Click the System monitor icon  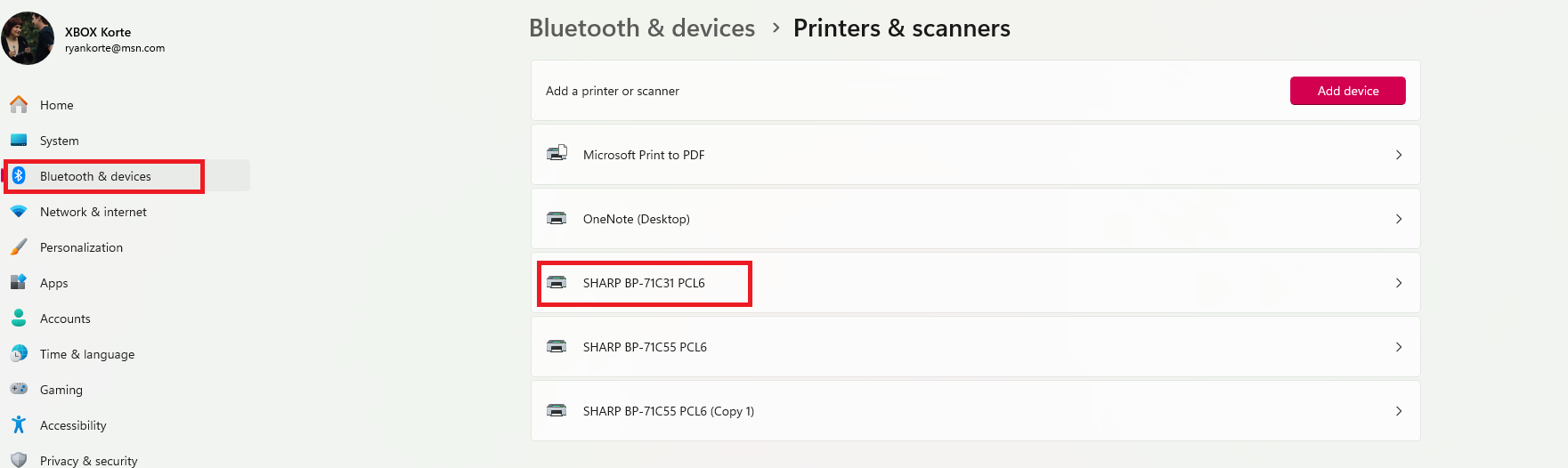pos(19,141)
